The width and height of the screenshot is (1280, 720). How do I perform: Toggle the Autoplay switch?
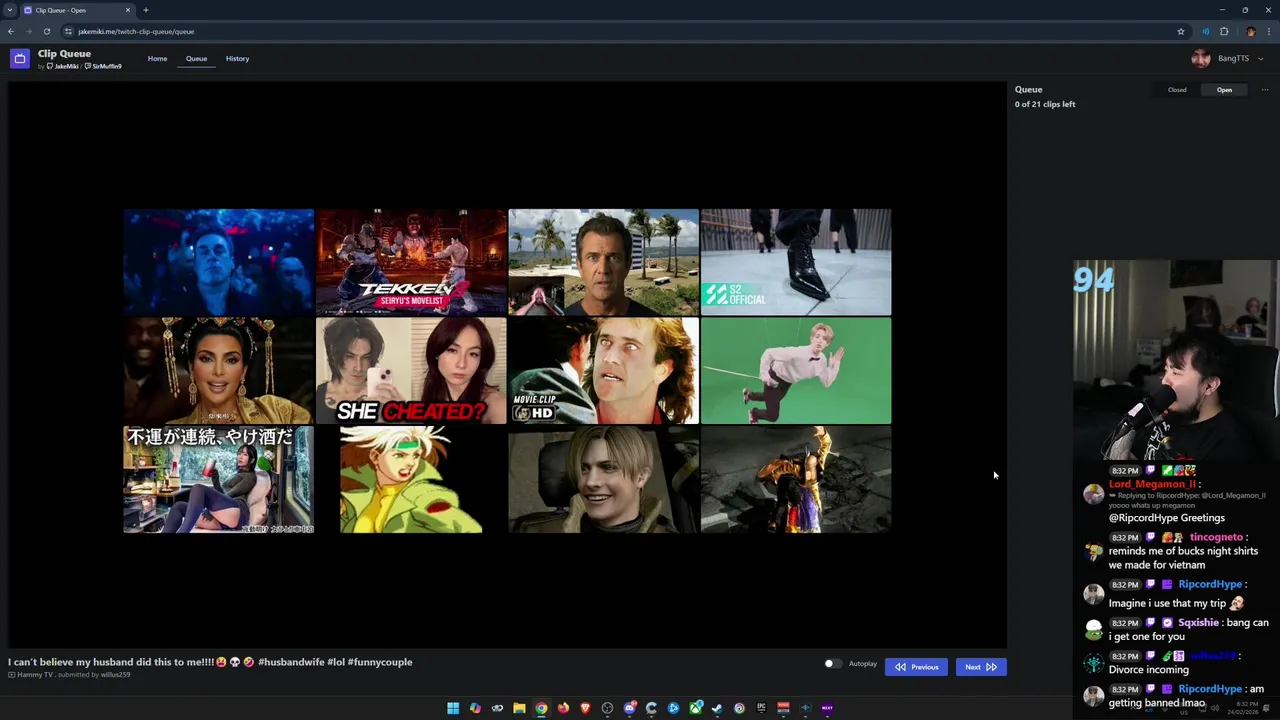pyautogui.click(x=832, y=664)
